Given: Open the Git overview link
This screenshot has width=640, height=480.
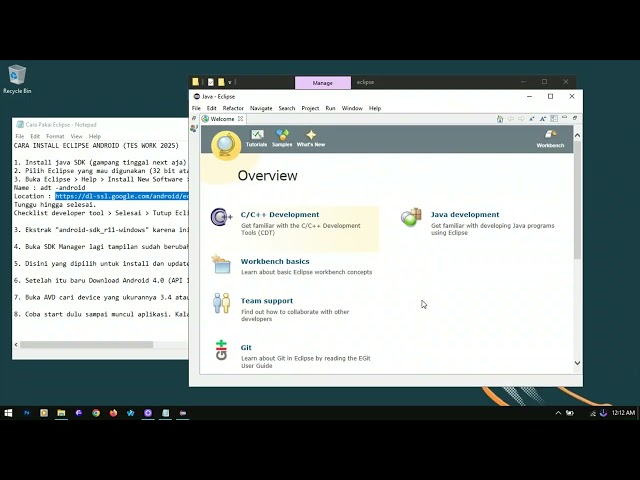Looking at the screenshot, I should [246, 347].
